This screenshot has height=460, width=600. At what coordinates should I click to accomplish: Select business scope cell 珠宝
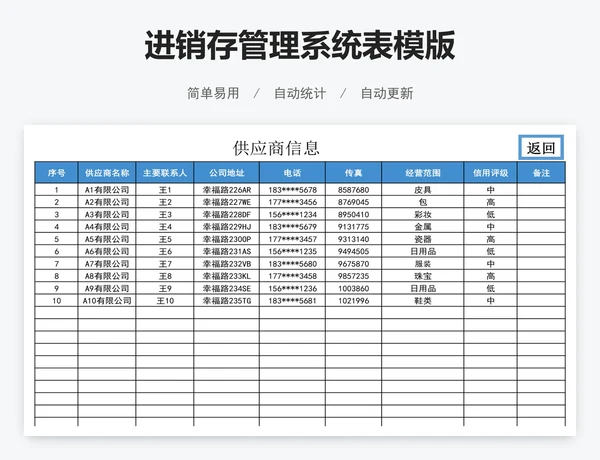423,276
